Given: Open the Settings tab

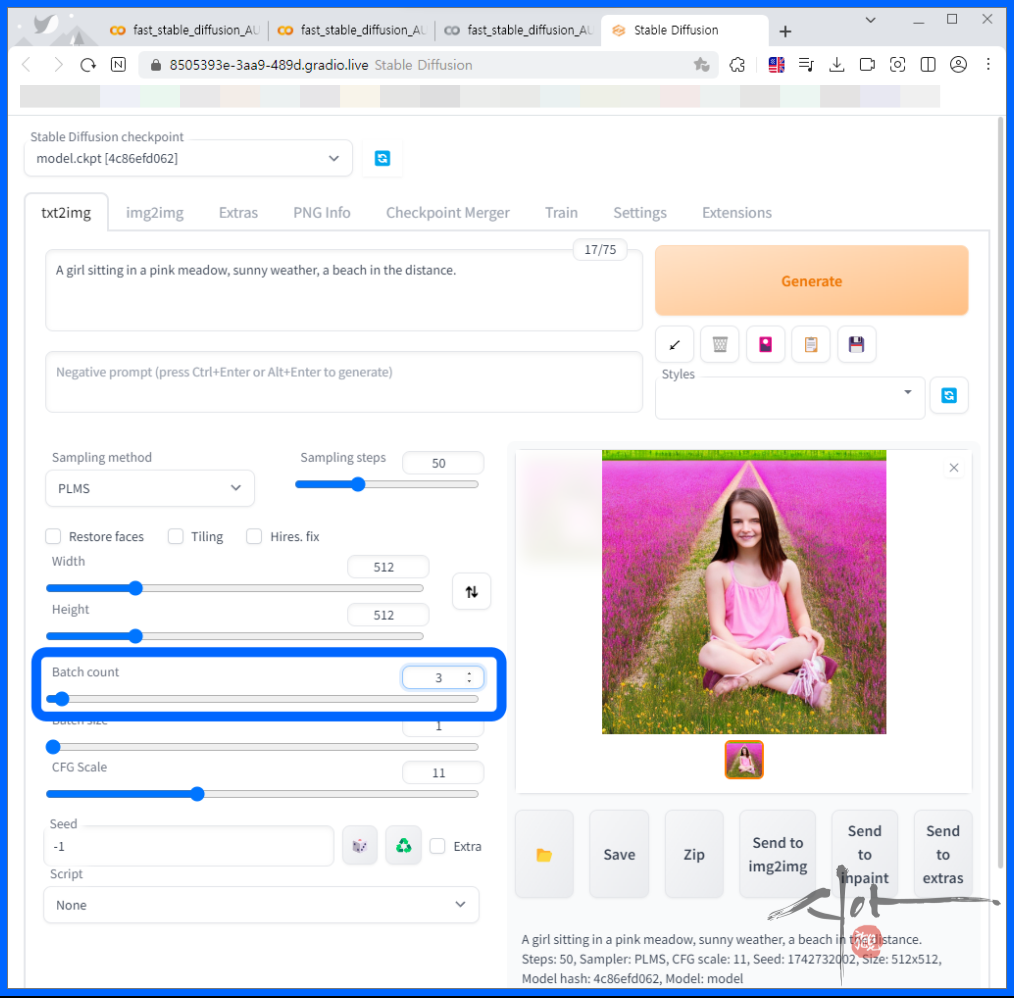Looking at the screenshot, I should 640,213.
